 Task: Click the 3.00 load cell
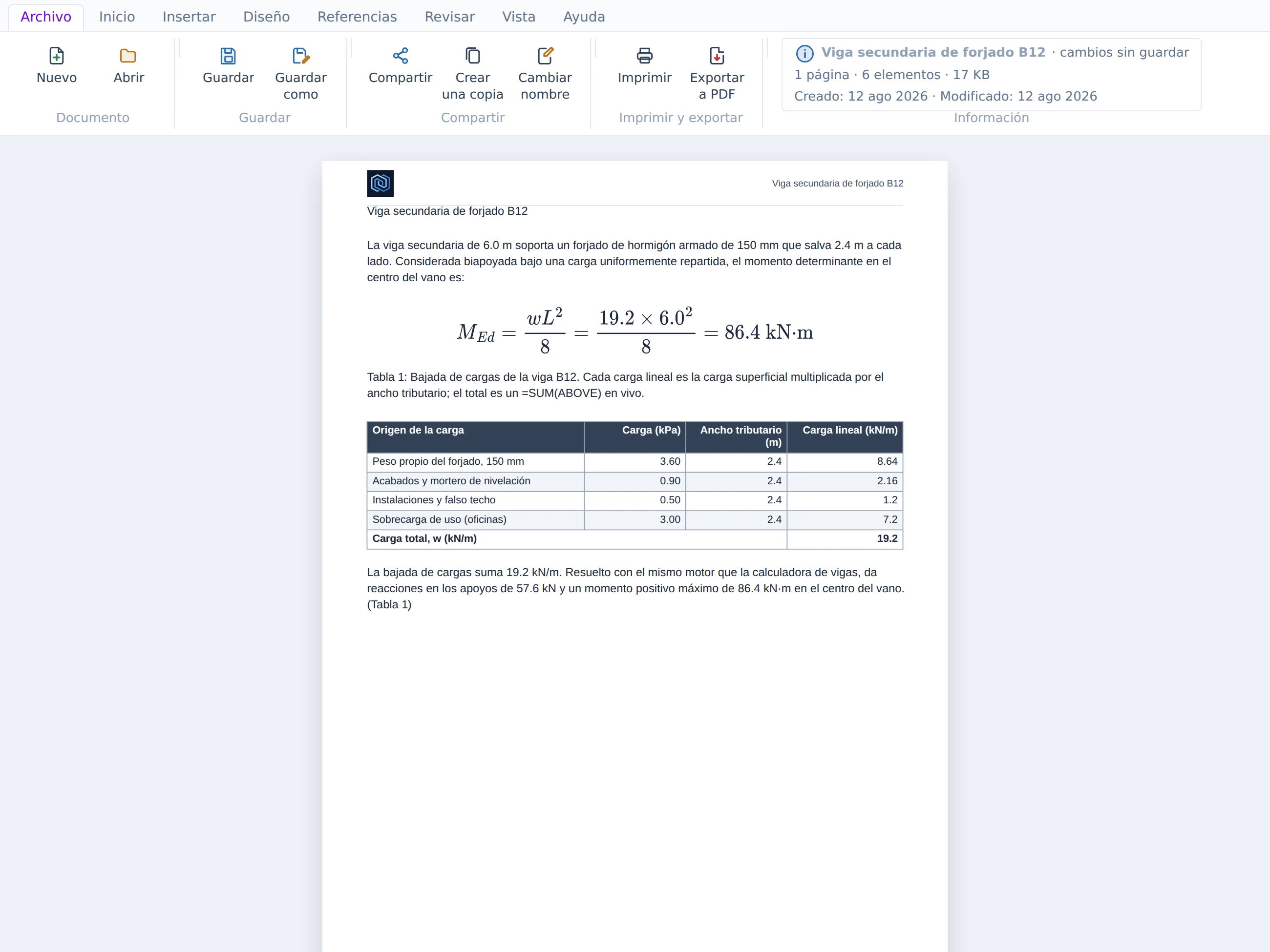[x=635, y=520]
